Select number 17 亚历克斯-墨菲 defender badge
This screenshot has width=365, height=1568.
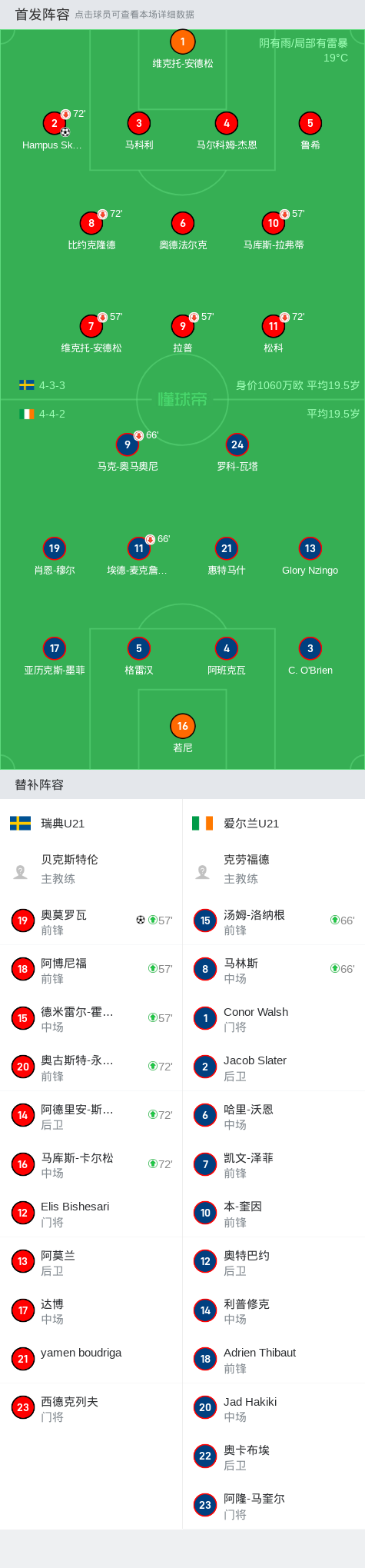click(x=54, y=648)
